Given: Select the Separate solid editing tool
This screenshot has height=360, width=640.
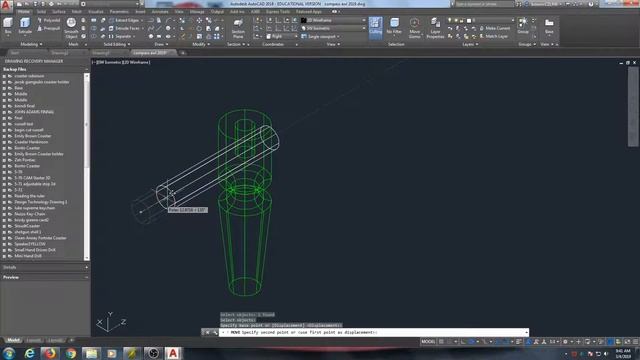Looking at the screenshot, I should 120,37.
